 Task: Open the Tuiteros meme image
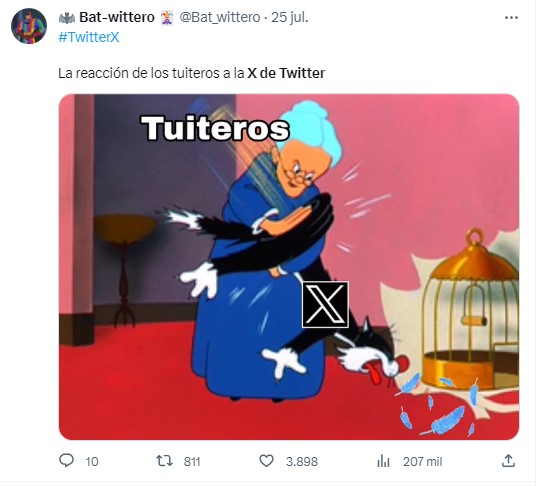pos(289,267)
